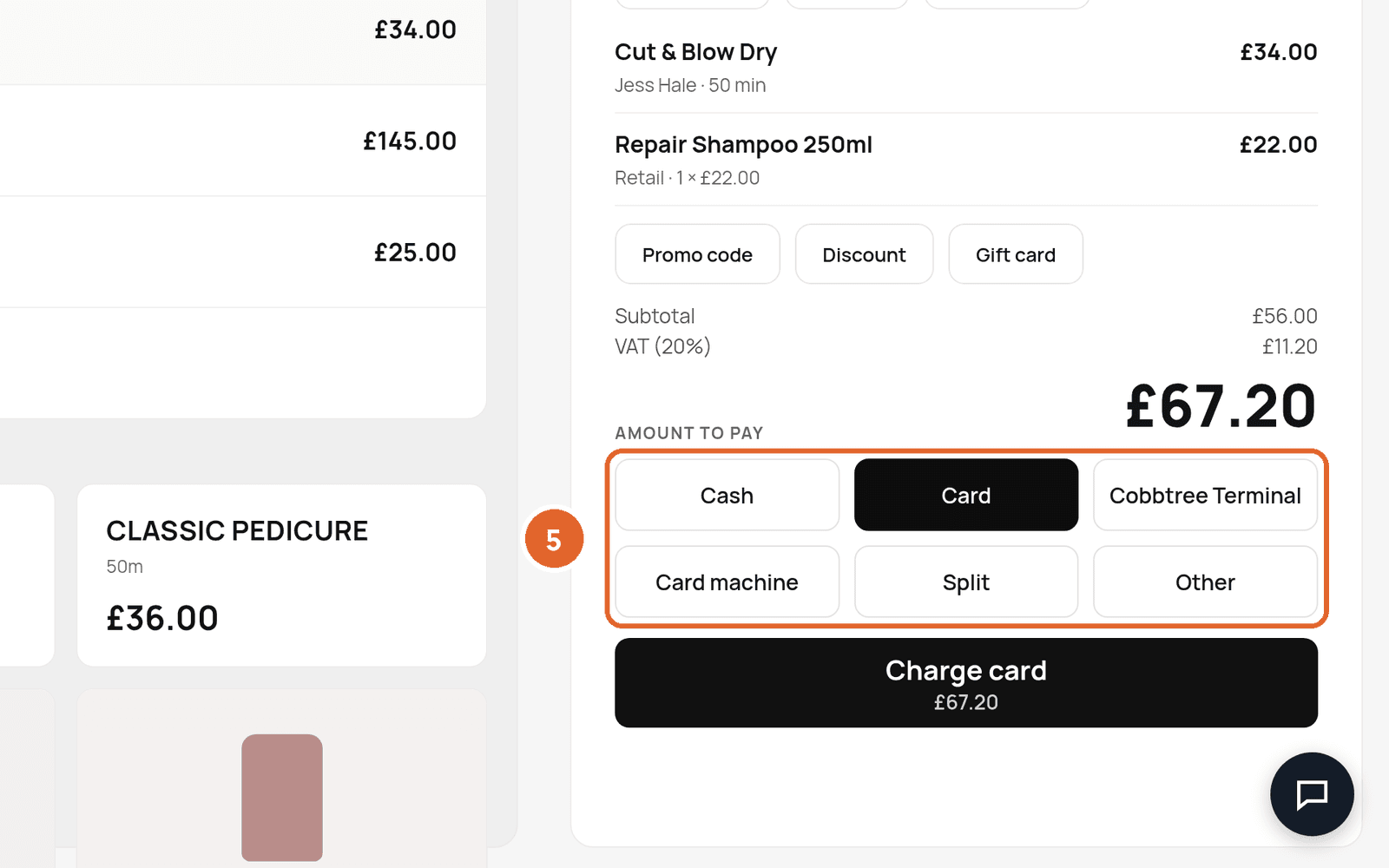Image resolution: width=1389 pixels, height=868 pixels.
Task: Click the pink product thumbnail image
Action: [282, 798]
